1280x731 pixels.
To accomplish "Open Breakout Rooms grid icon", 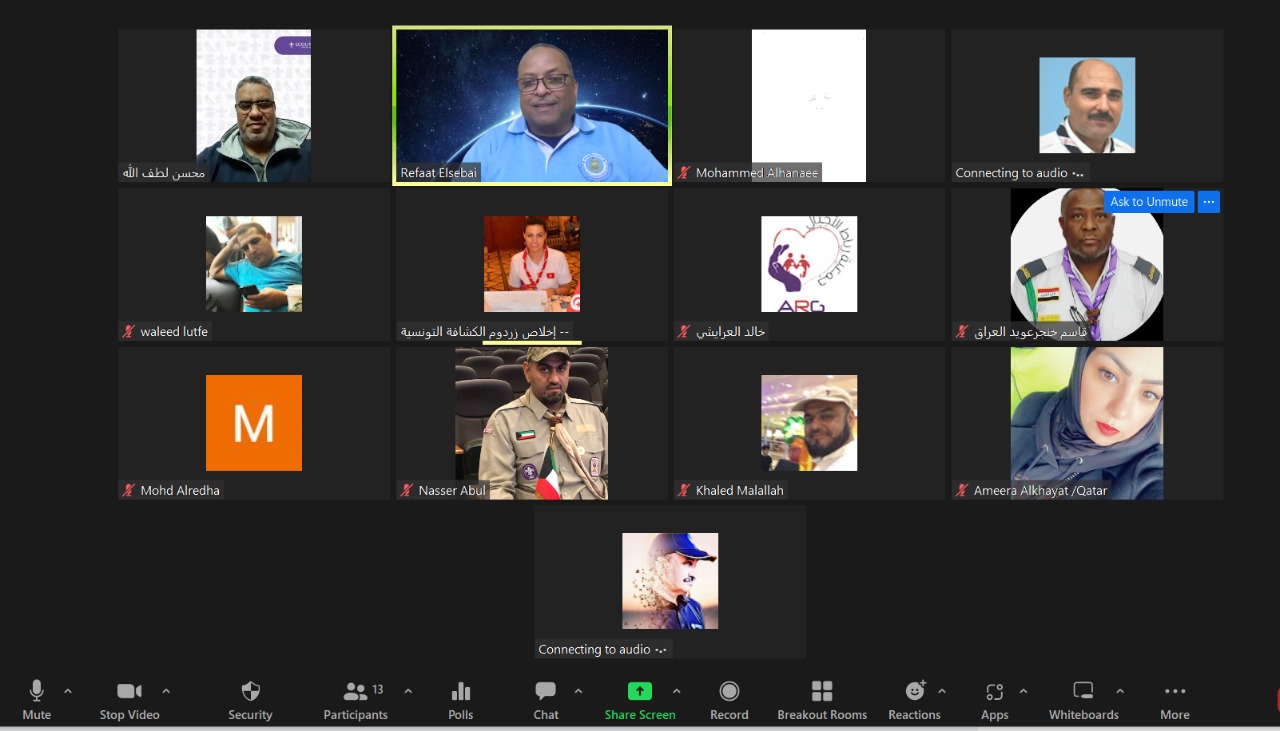I will coord(822,692).
